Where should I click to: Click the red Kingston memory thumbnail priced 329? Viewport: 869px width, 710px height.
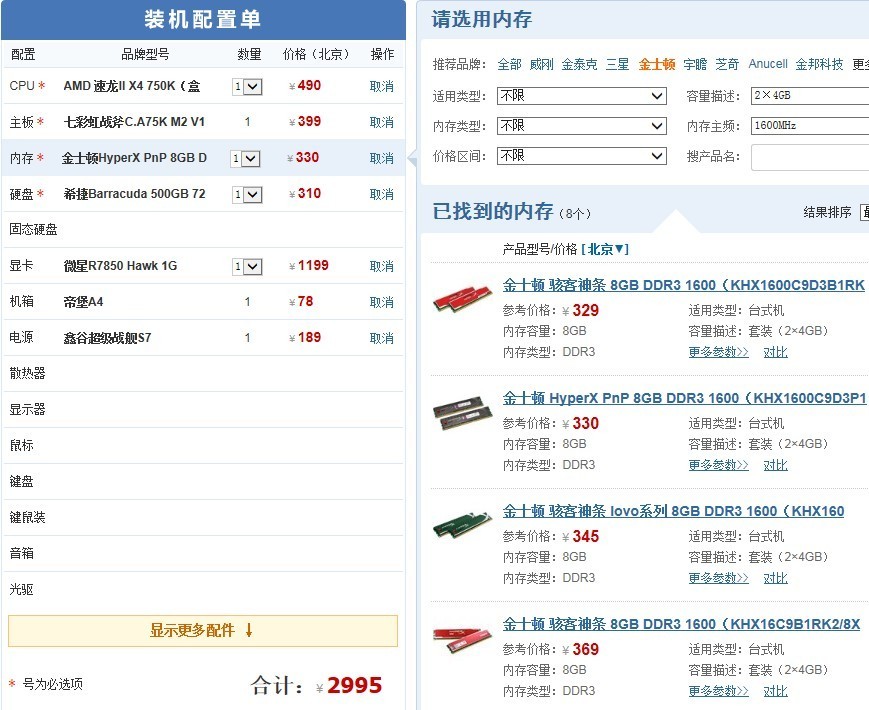pos(462,300)
